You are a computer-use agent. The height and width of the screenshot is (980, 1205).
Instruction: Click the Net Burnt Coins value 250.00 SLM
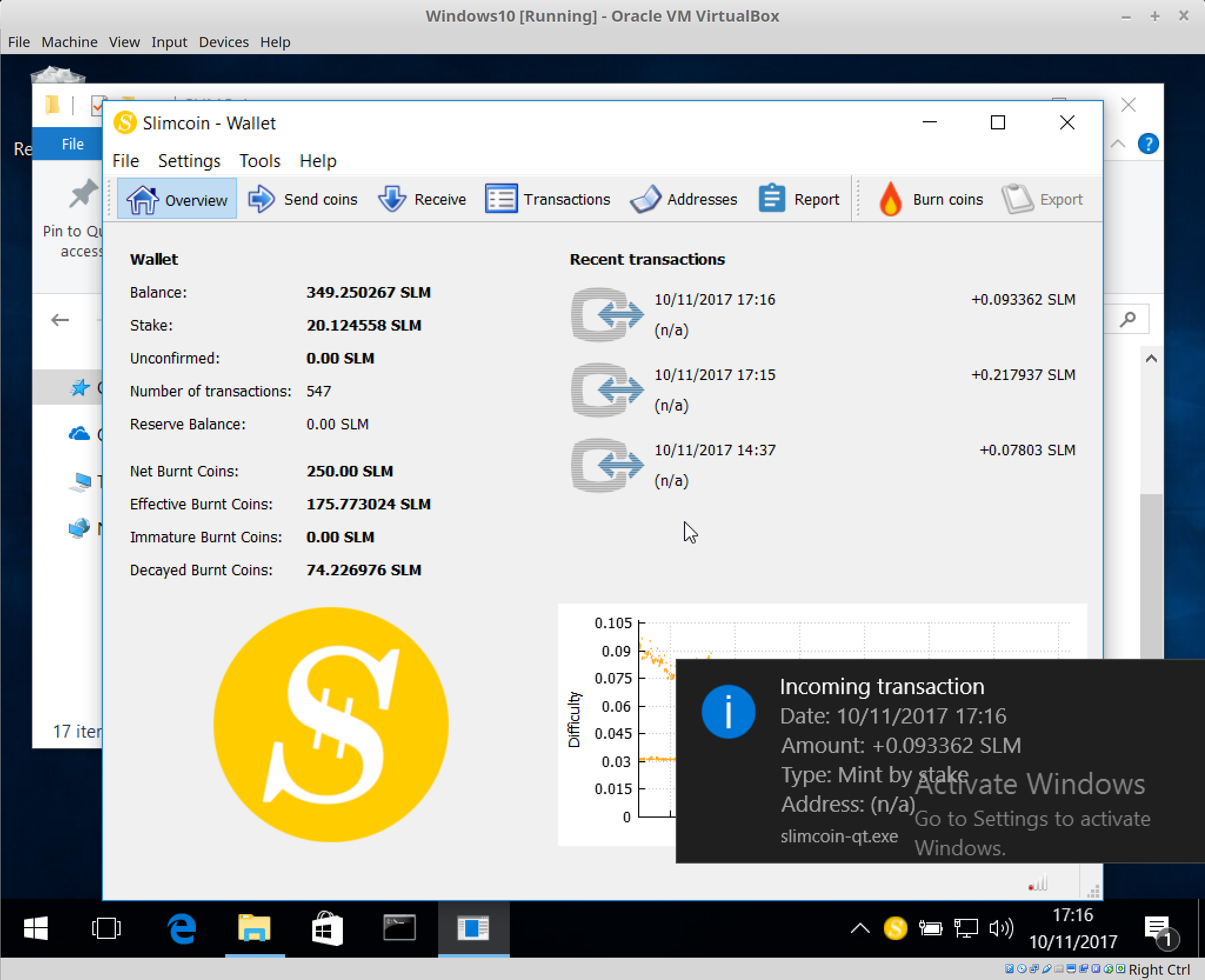point(349,471)
